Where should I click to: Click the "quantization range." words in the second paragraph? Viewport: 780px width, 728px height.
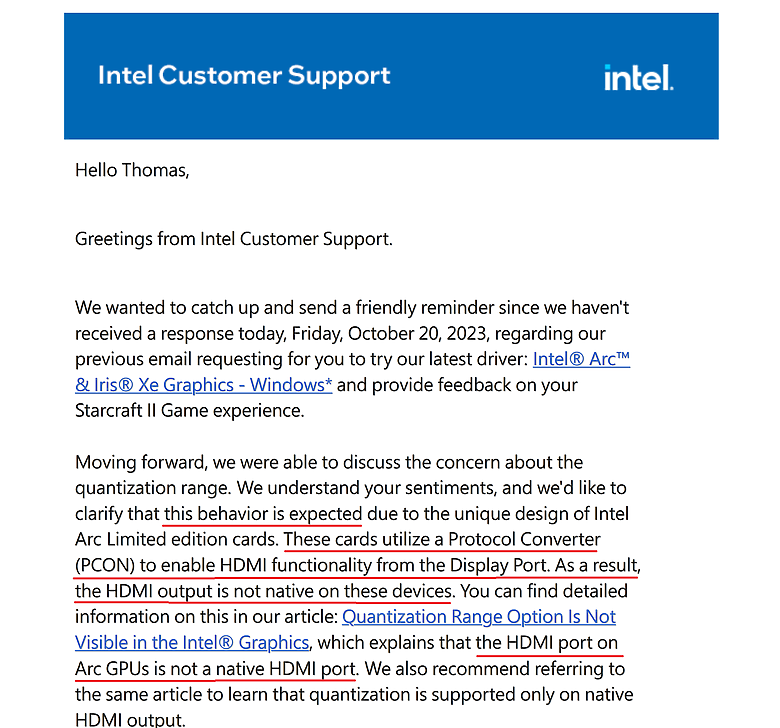click(x=153, y=488)
